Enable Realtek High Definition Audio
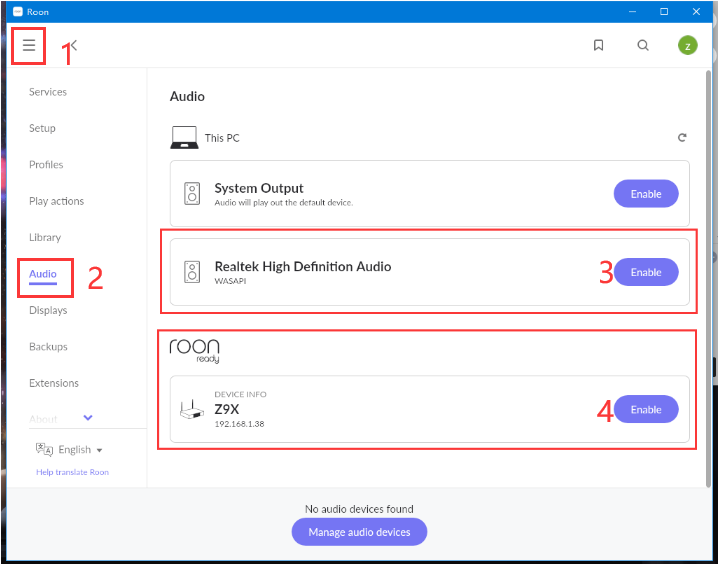Screen dimensions: 718x564 [x=645, y=272]
